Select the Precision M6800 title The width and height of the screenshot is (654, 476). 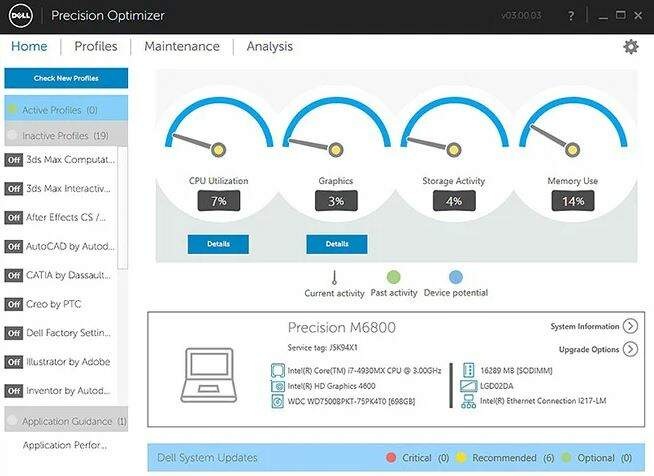coord(342,327)
